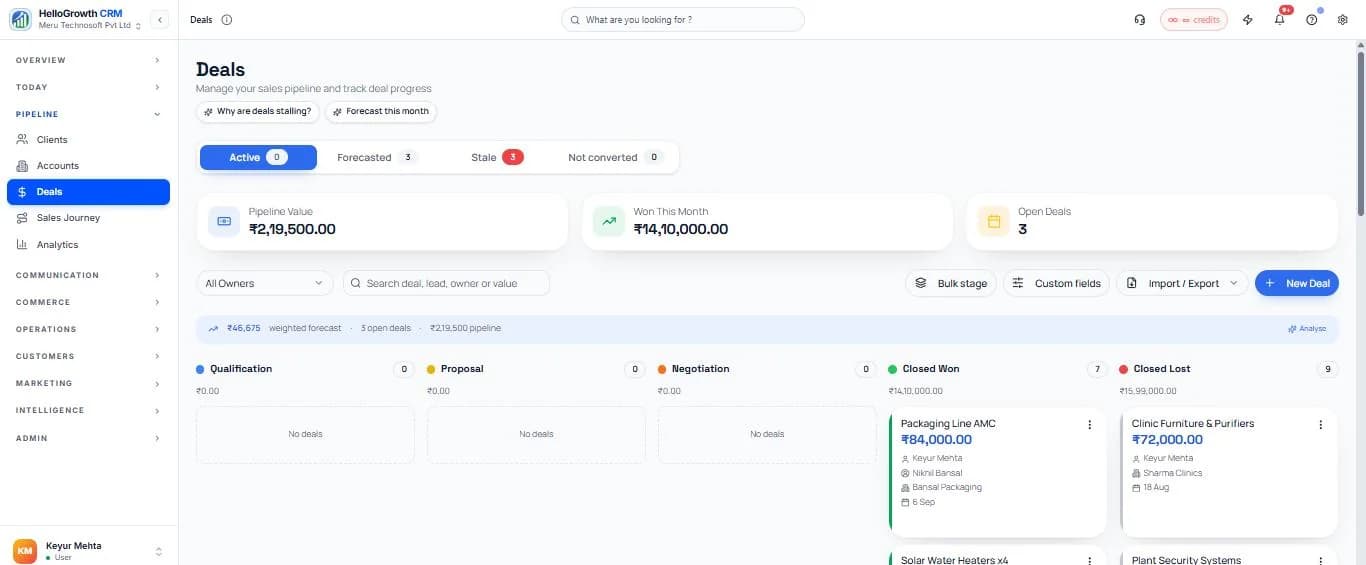Viewport: 1366px width, 565px height.
Task: Click the Closed Won column header
Action: click(x=997, y=369)
